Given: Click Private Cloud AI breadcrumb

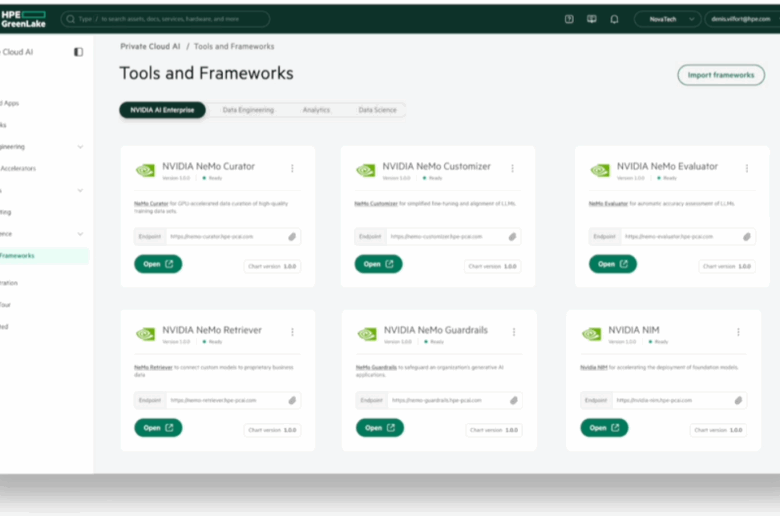Looking at the screenshot, I should [150, 46].
